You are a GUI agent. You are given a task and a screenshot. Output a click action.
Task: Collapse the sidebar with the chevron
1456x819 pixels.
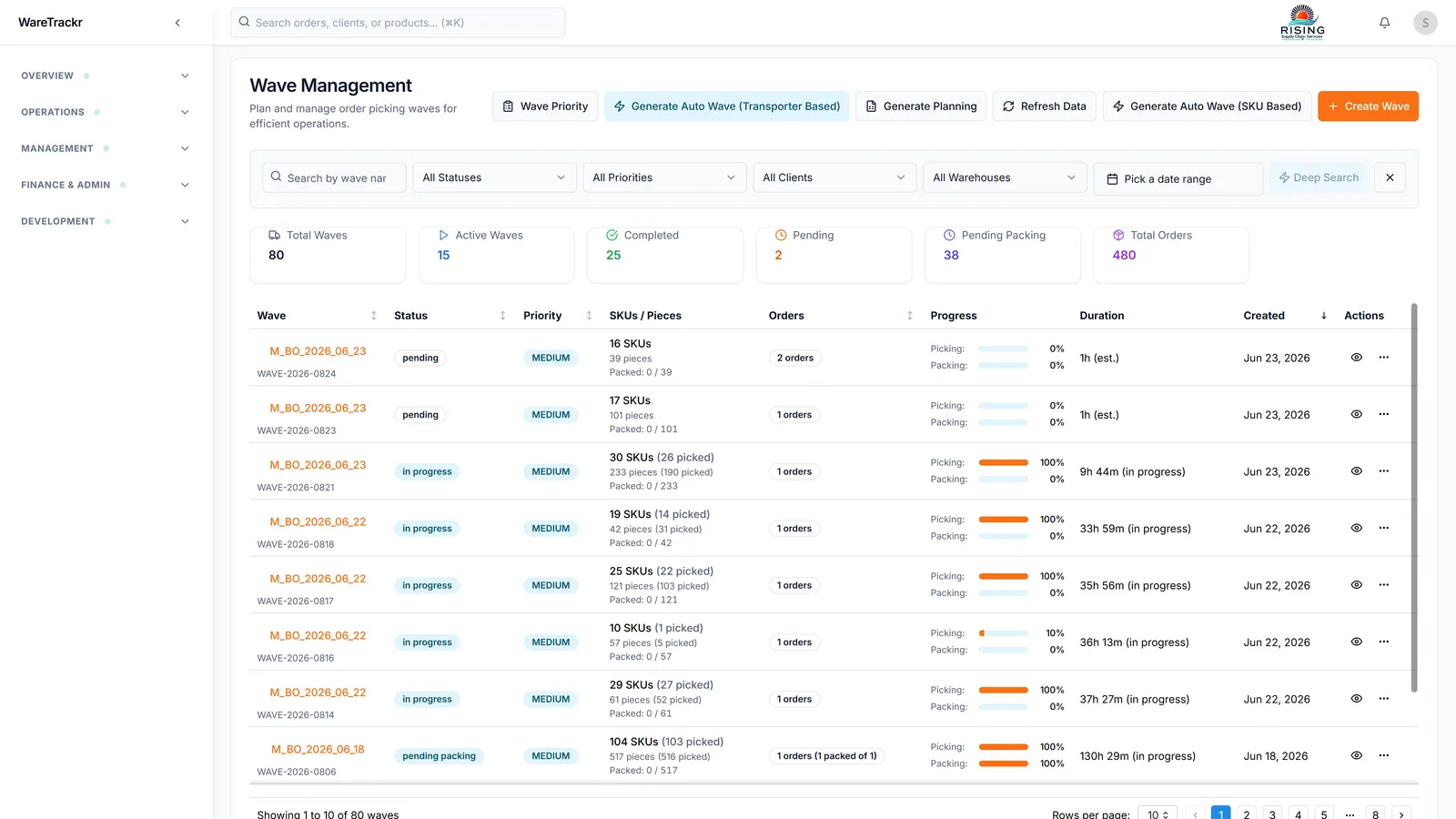click(x=177, y=23)
